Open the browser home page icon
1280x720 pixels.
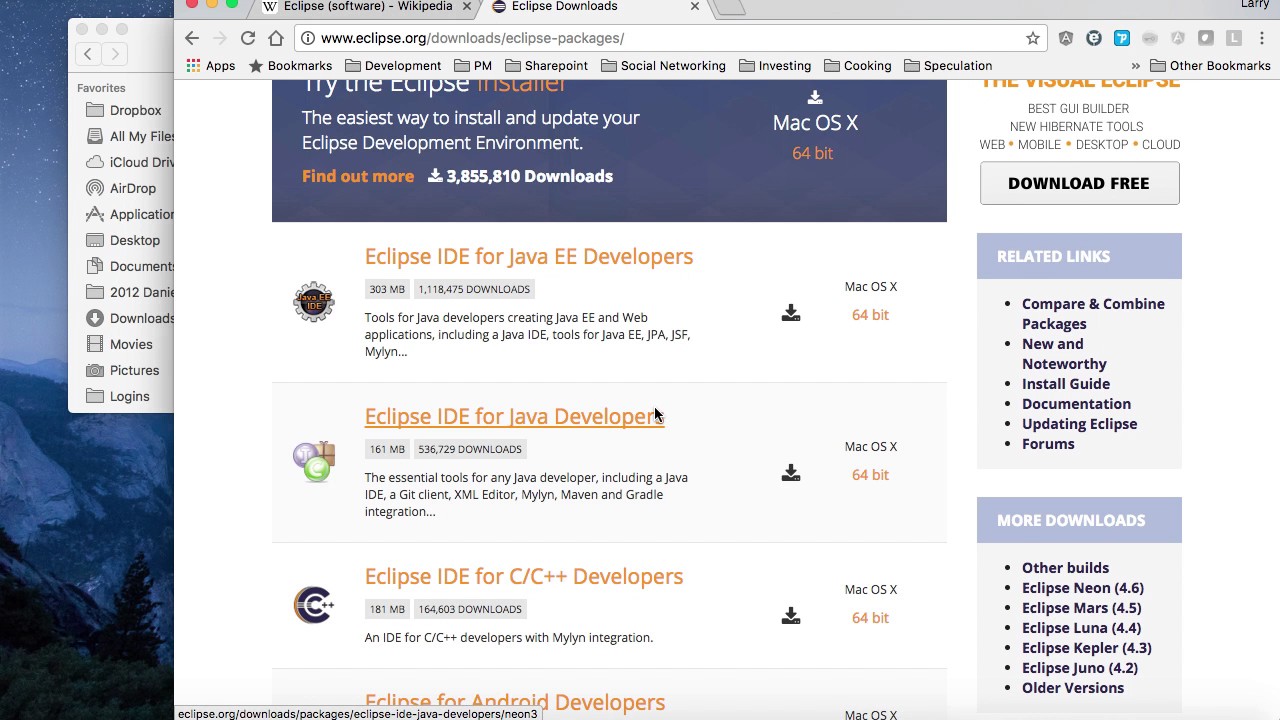coord(276,38)
